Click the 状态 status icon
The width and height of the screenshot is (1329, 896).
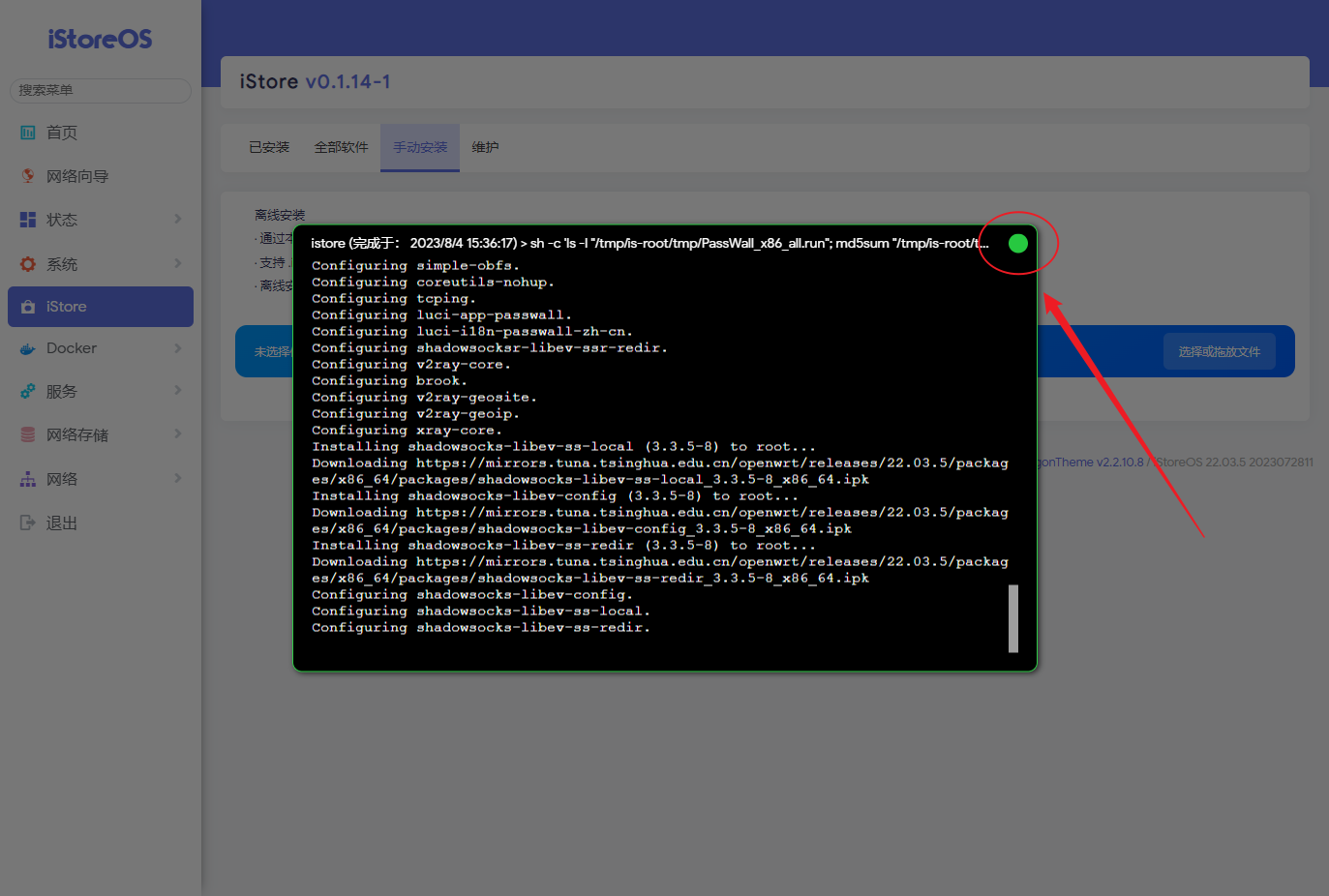pyautogui.click(x=28, y=220)
